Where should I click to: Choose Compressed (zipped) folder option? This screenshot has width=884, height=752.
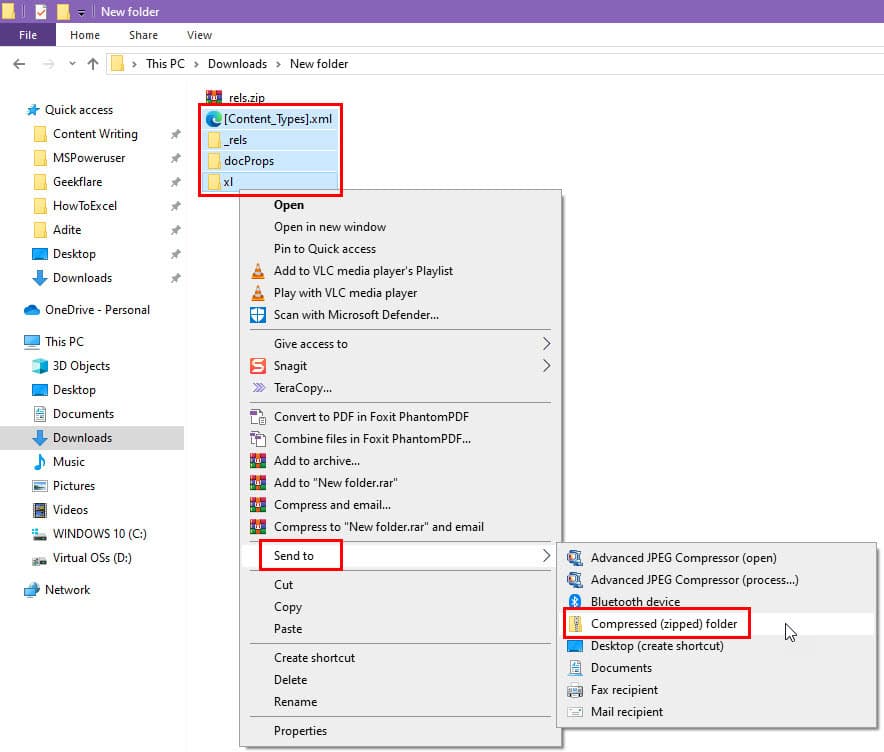coord(663,624)
